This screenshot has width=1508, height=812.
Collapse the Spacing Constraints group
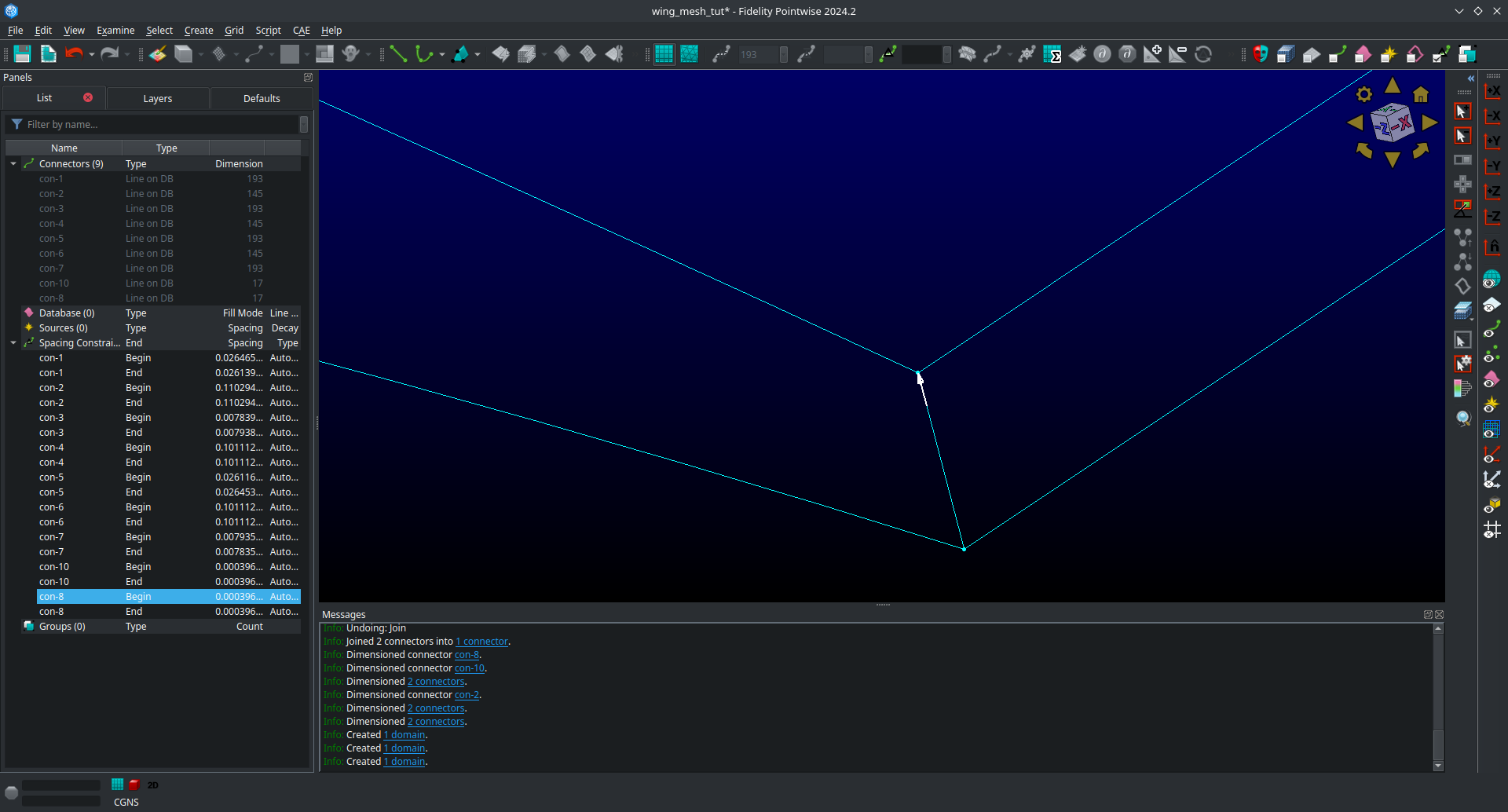[13, 342]
